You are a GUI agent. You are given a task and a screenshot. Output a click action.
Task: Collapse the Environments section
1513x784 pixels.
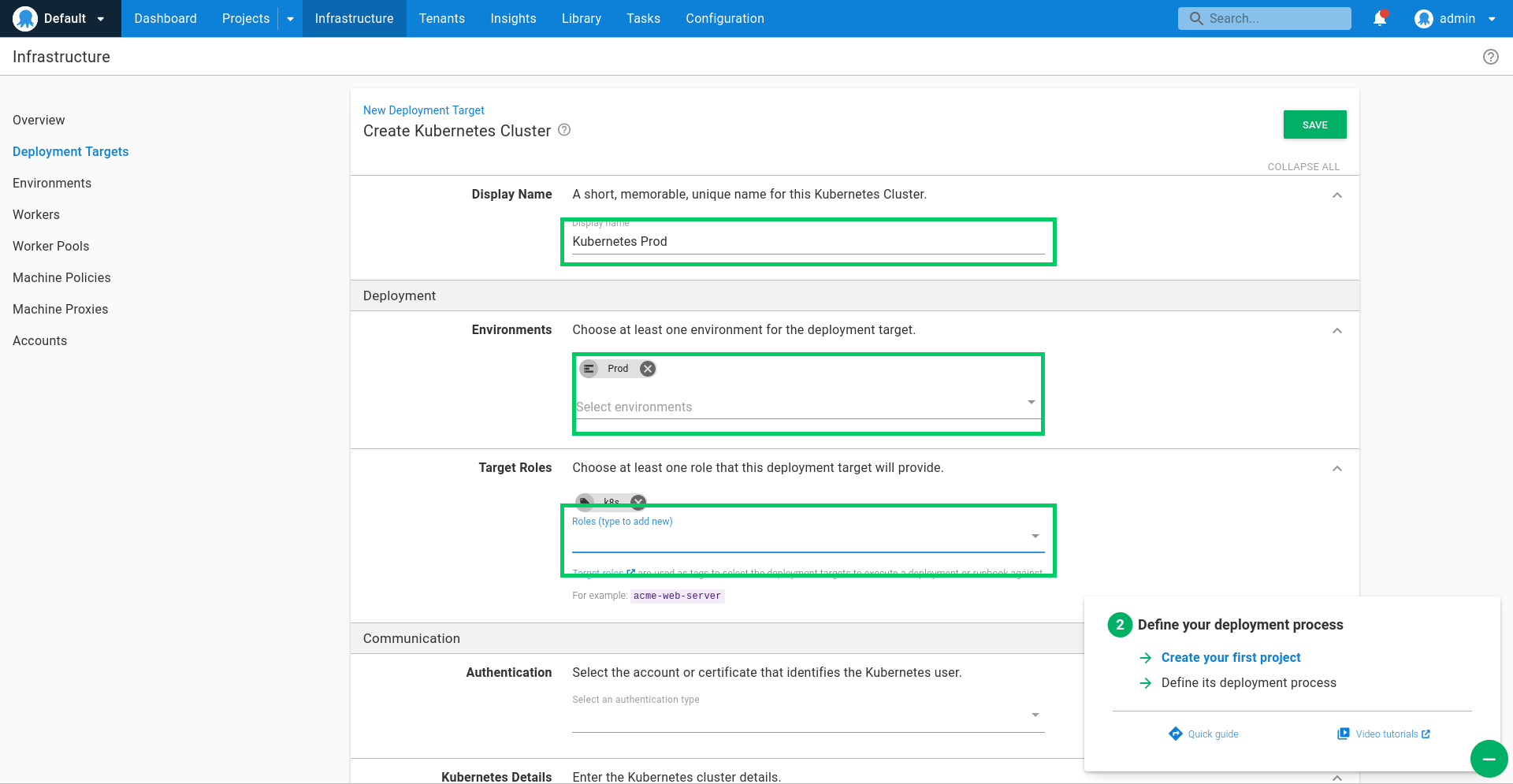pyautogui.click(x=1336, y=331)
